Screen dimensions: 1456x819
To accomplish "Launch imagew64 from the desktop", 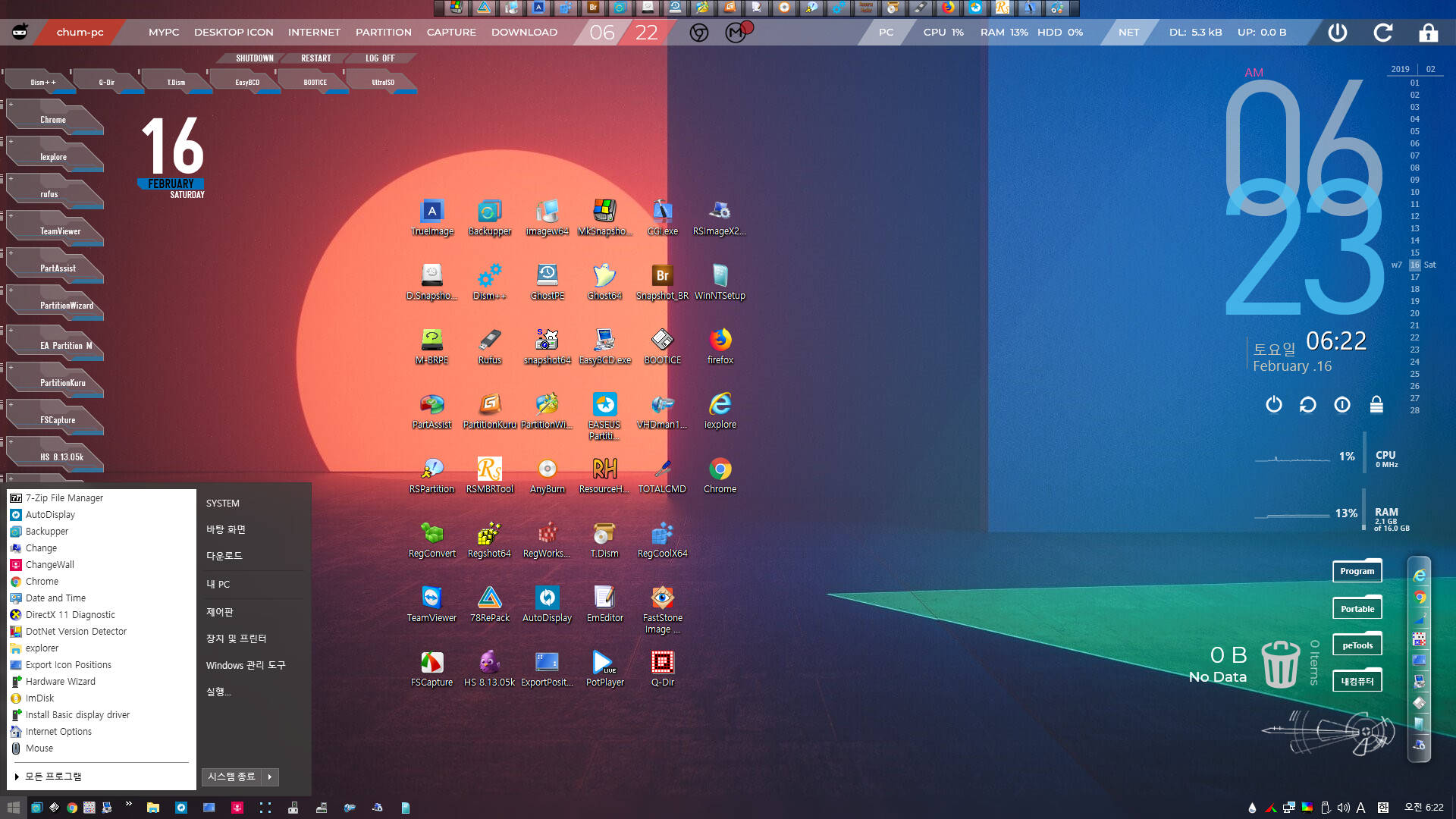I will [547, 218].
